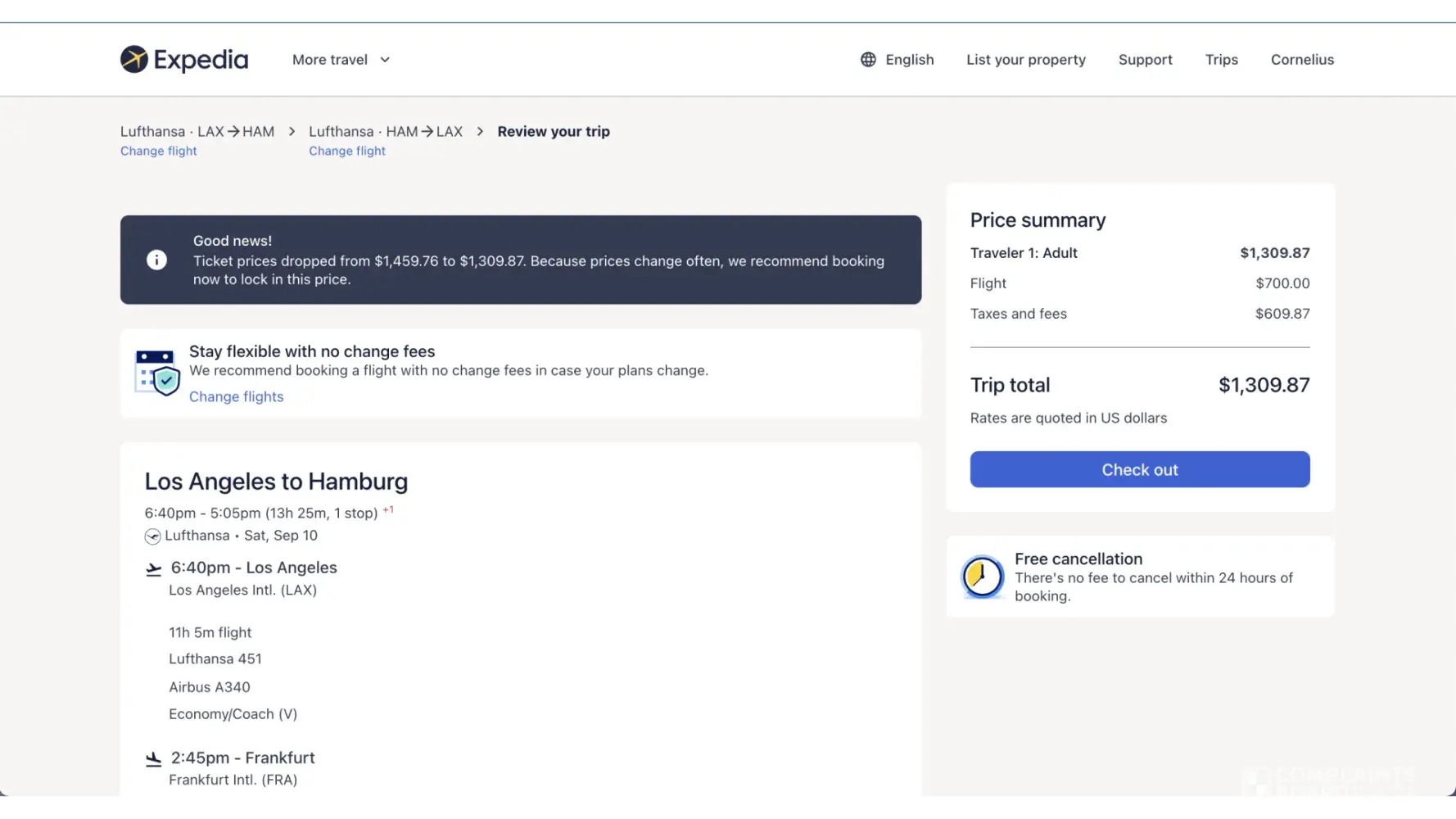Image resolution: width=1456 pixels, height=819 pixels.
Task: Click the calendar shield no-change-fees icon
Action: click(157, 373)
